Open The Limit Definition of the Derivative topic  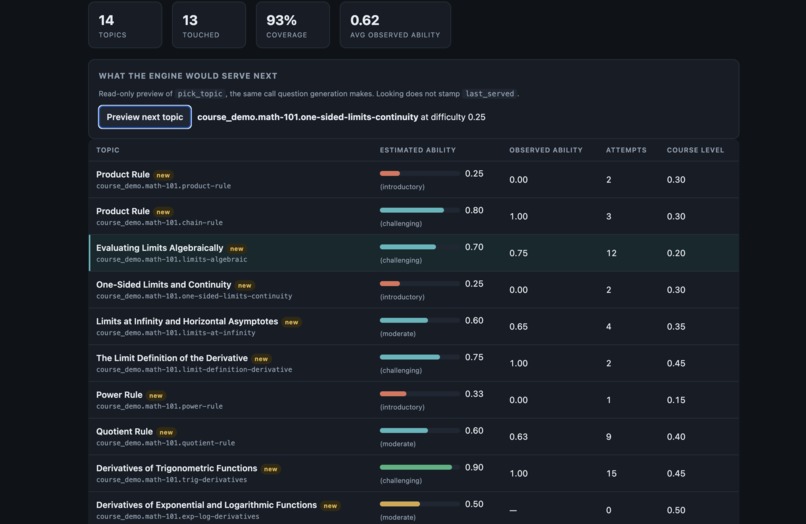point(172,358)
